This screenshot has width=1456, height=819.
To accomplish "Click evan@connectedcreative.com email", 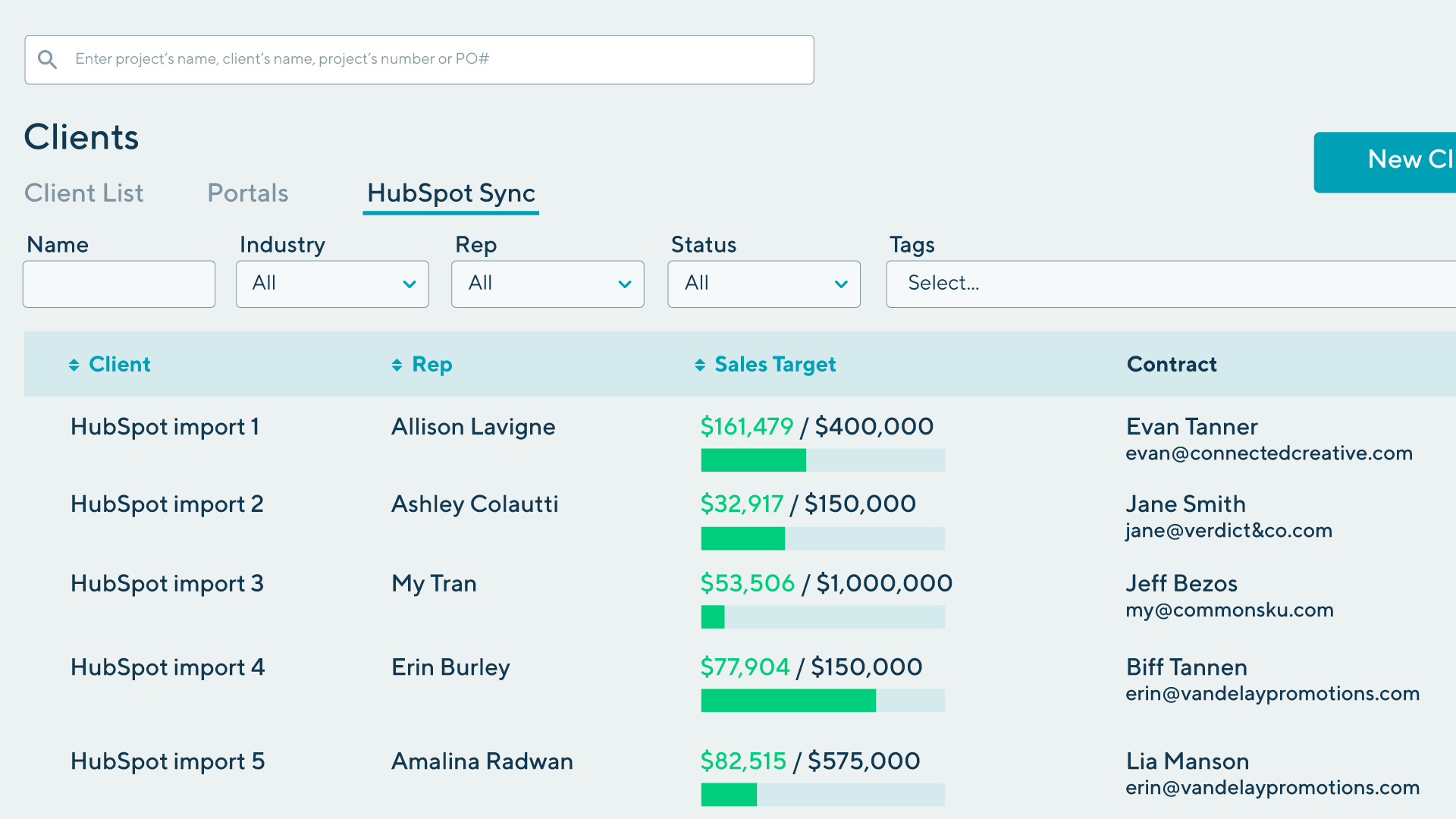I will [1269, 453].
